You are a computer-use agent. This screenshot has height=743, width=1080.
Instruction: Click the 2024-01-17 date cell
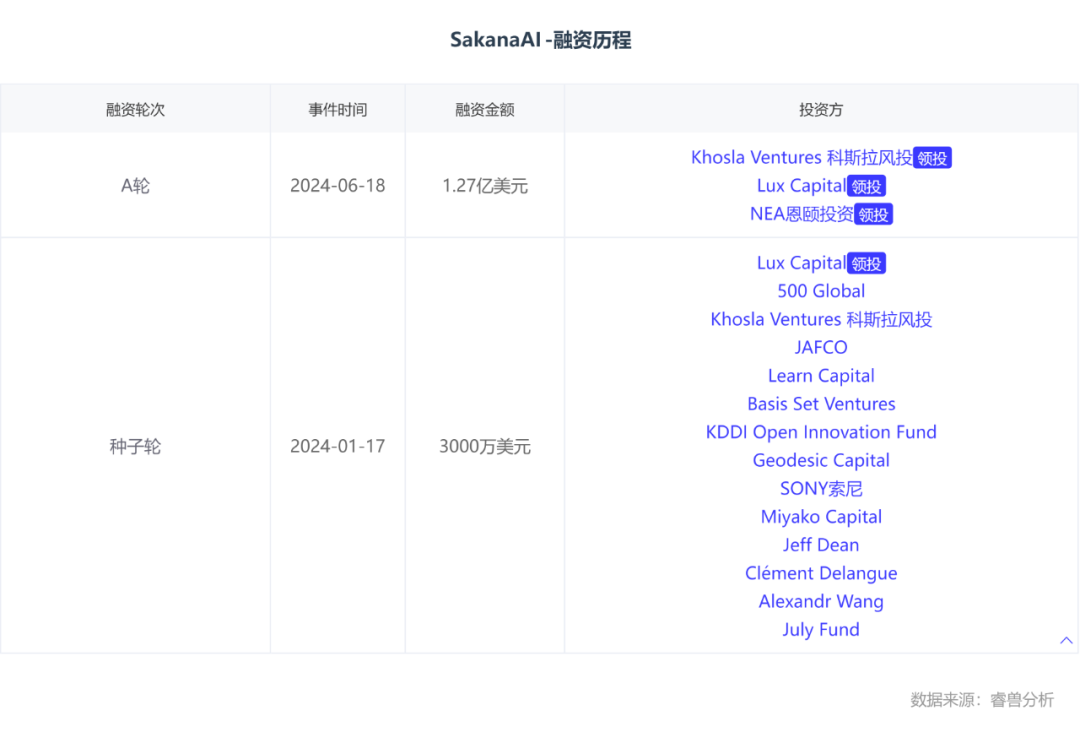click(338, 446)
